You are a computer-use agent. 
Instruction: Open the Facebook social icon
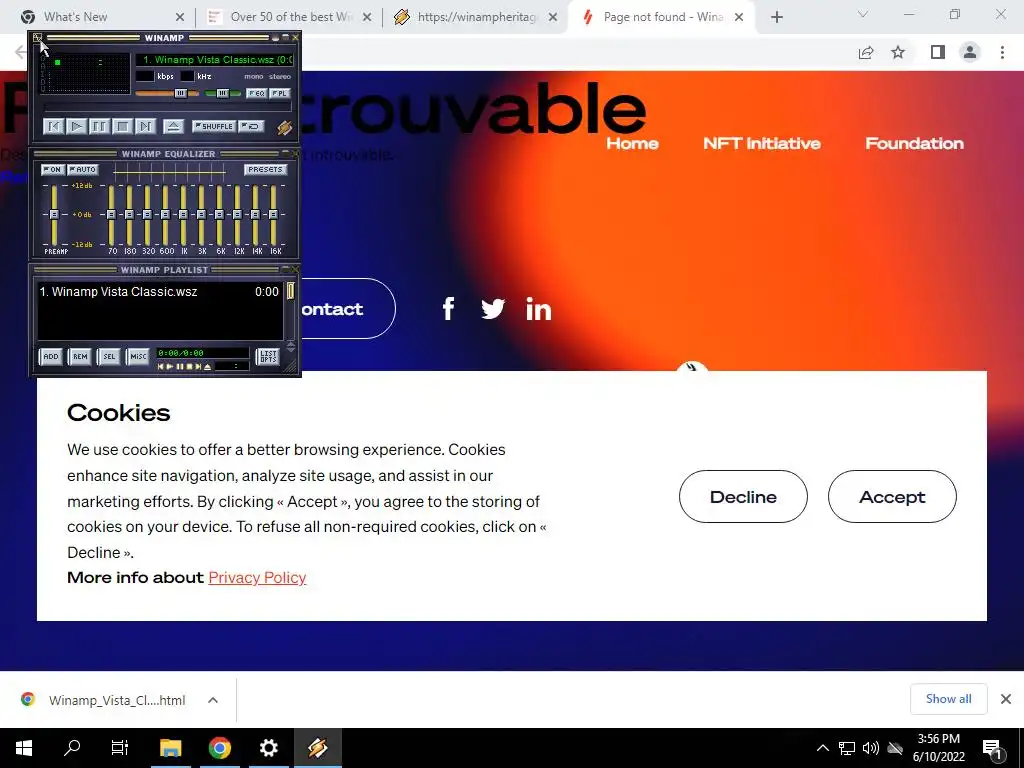(x=448, y=309)
